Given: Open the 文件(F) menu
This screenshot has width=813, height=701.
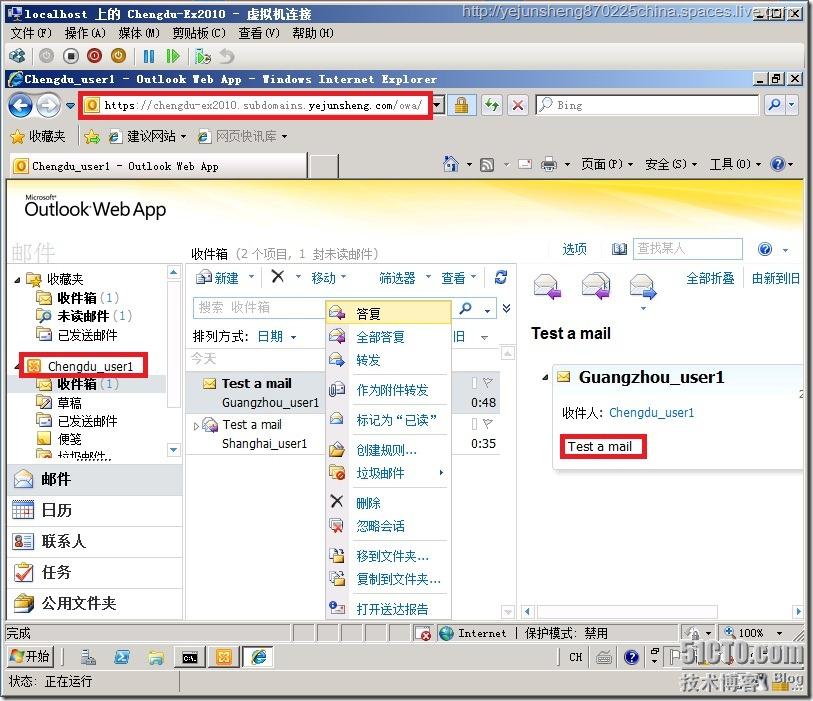Looking at the screenshot, I should click(31, 33).
